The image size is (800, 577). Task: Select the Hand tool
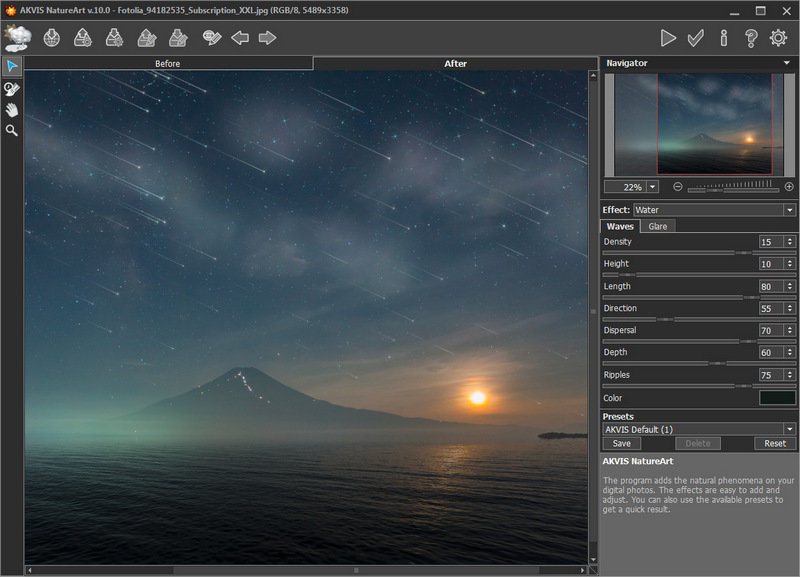(x=12, y=109)
